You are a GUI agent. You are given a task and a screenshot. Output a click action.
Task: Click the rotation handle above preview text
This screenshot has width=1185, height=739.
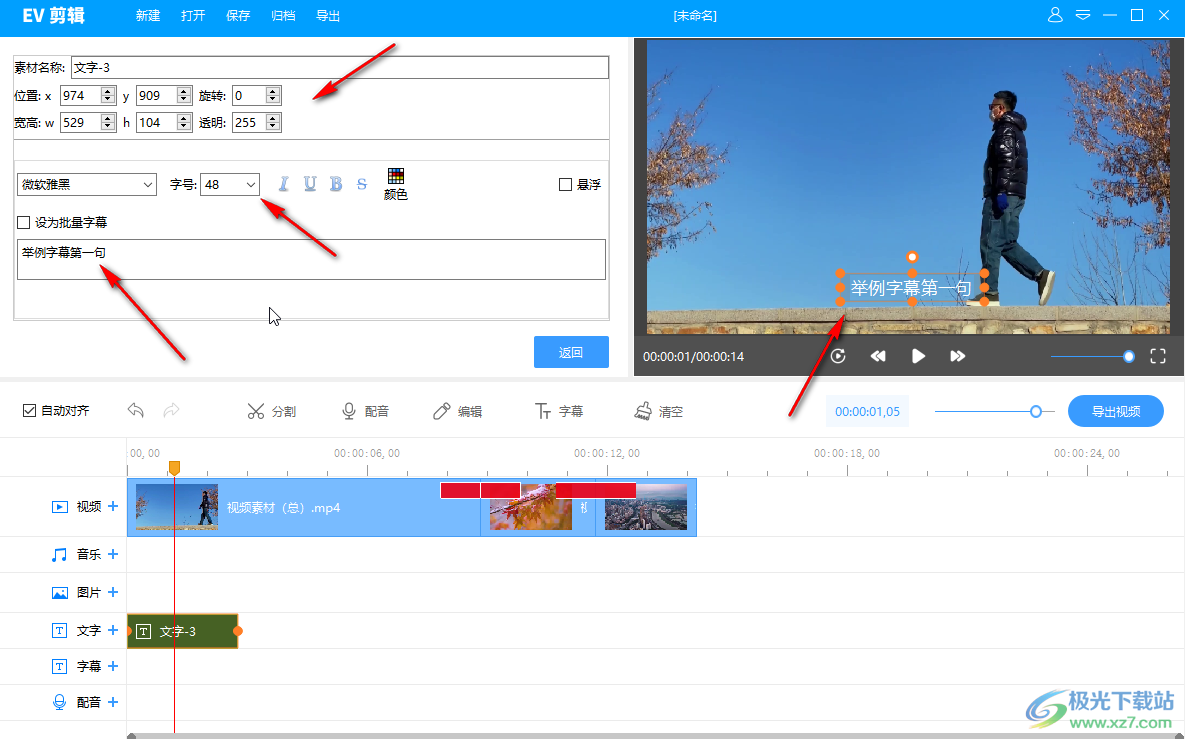pyautogui.click(x=912, y=257)
